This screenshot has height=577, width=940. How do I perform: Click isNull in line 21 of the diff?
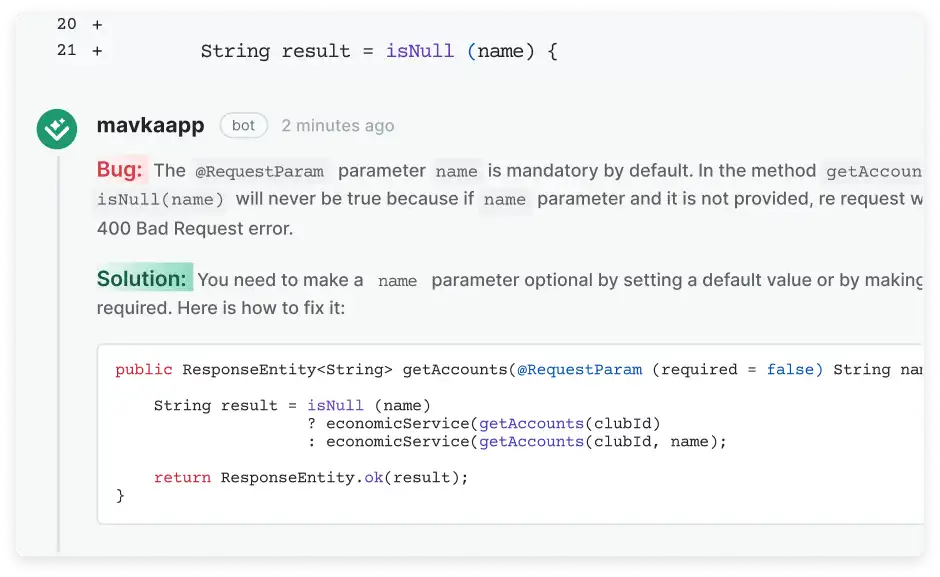(420, 51)
